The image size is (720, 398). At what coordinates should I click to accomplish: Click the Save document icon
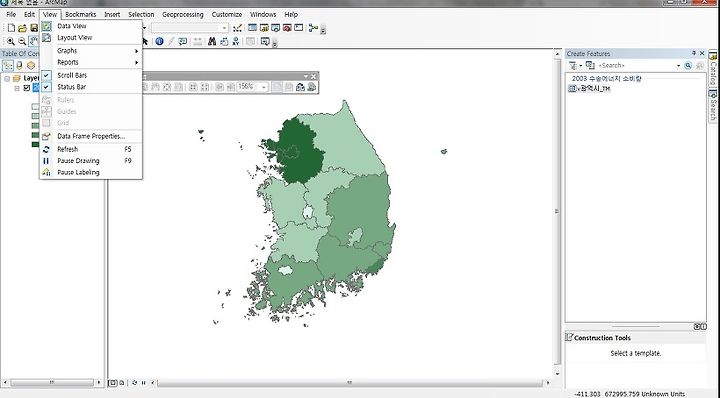pyautogui.click(x=34, y=28)
